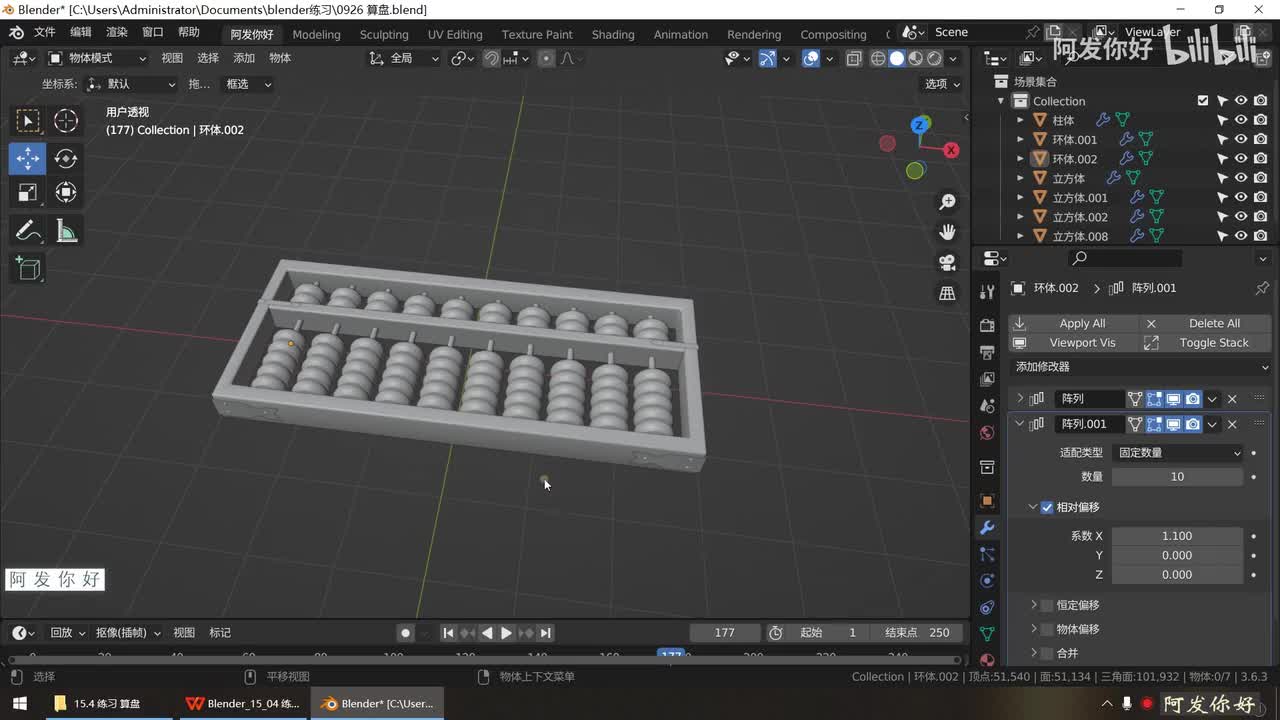Switch to wireframe viewport shading
This screenshot has height=720, width=1280.
tap(878, 59)
